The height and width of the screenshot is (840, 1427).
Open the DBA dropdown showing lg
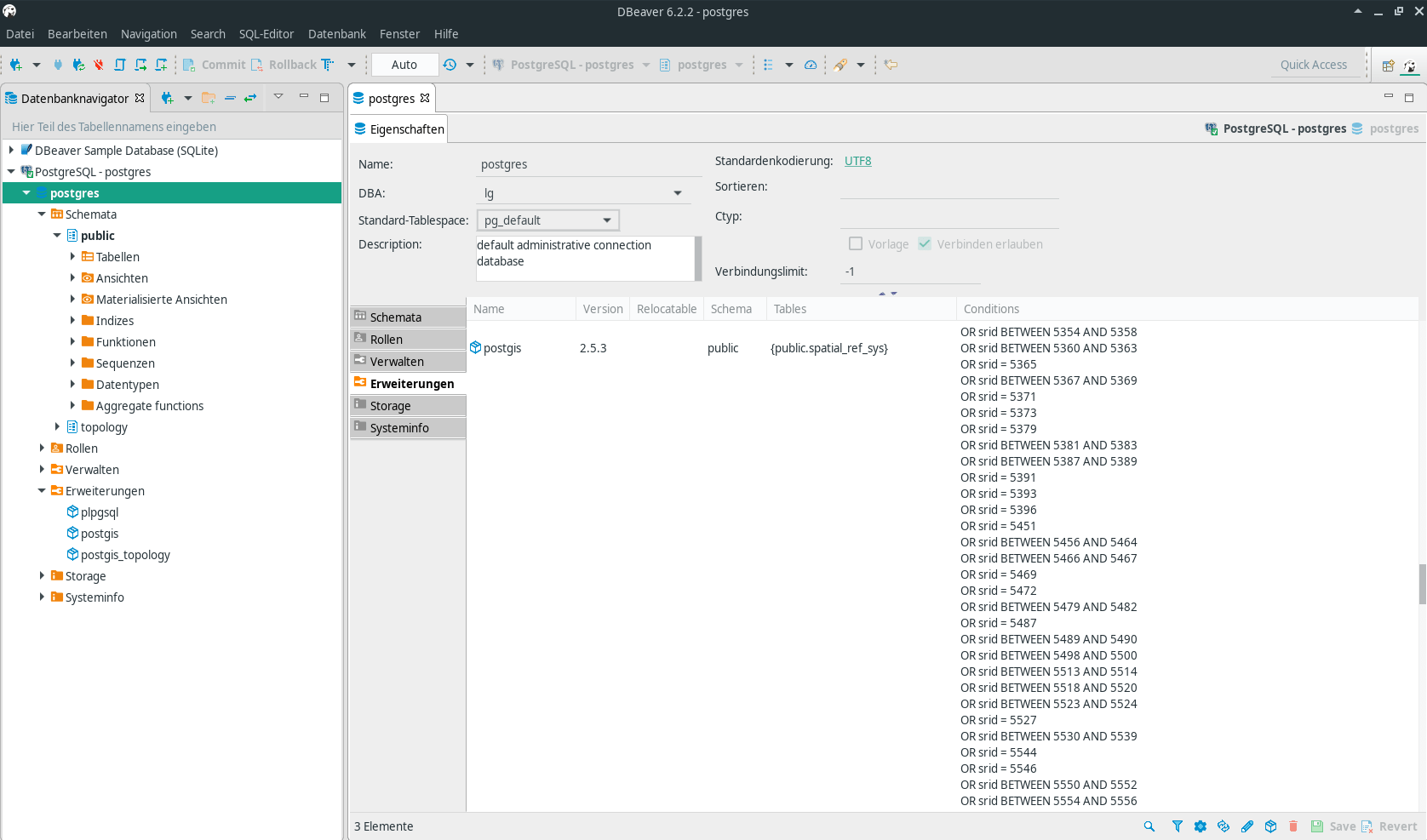pos(678,192)
